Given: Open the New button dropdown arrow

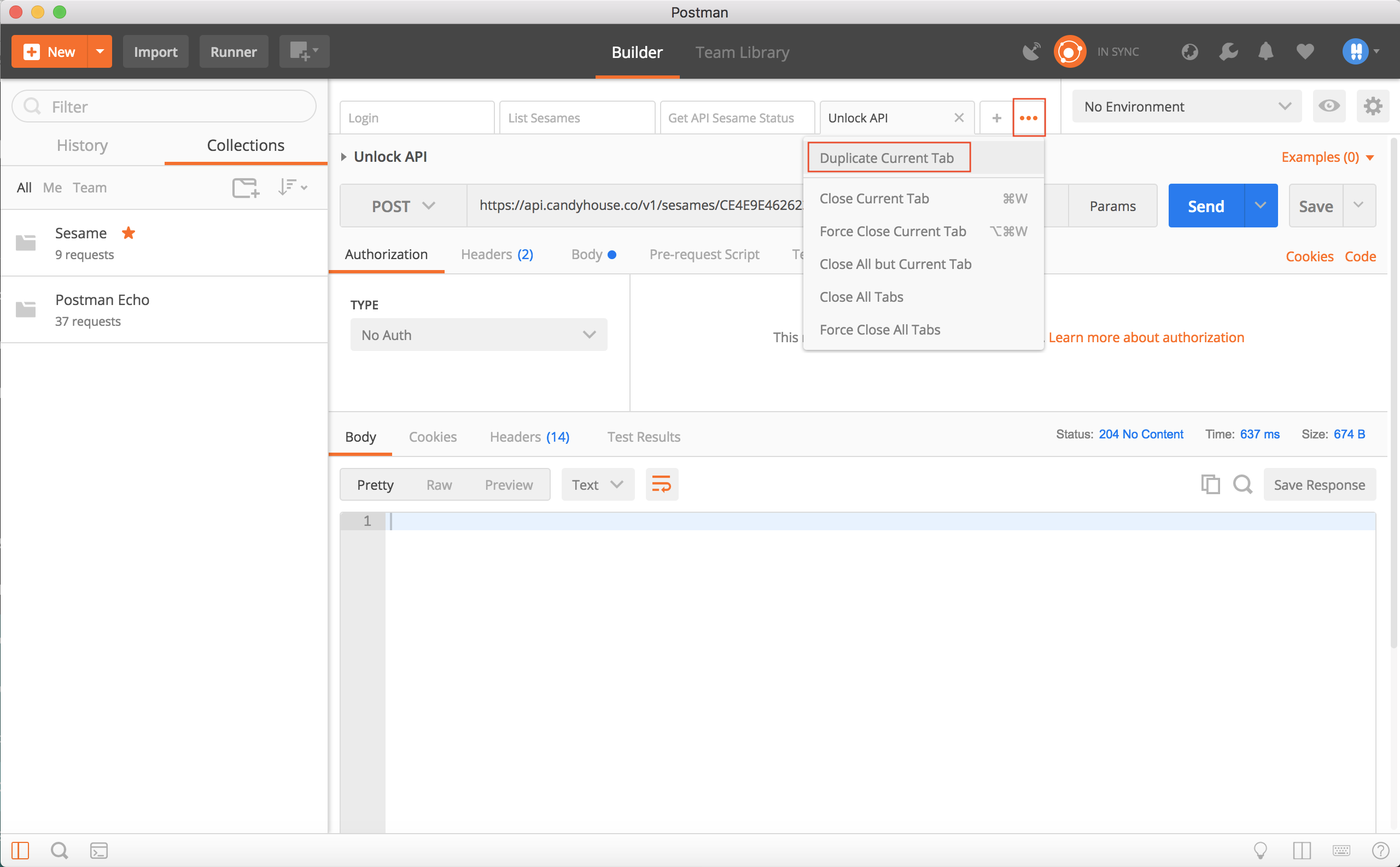Looking at the screenshot, I should (100, 51).
